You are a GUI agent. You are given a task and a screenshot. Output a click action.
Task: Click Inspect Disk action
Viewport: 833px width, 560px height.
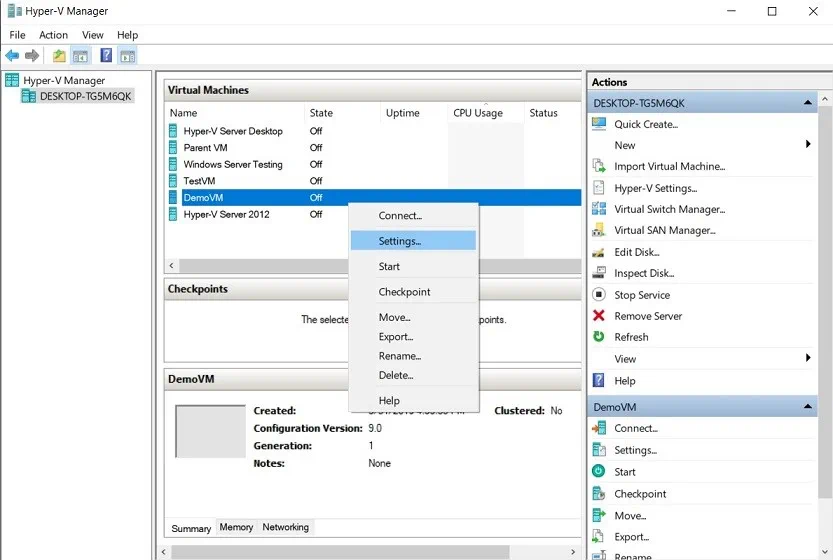(x=643, y=273)
